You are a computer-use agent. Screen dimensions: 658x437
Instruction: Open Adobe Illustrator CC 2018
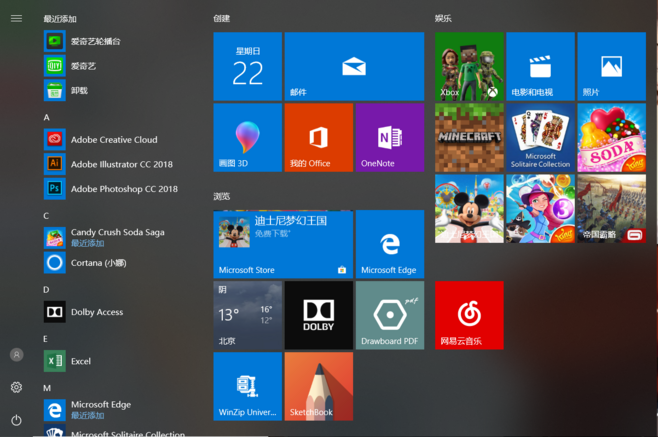click(x=113, y=164)
